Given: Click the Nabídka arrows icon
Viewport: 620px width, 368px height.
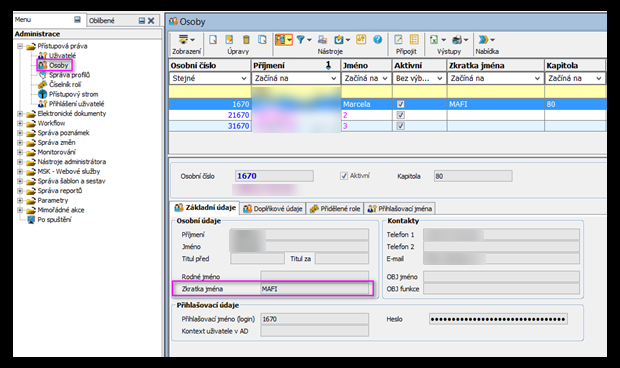Looking at the screenshot, I should tap(483, 40).
